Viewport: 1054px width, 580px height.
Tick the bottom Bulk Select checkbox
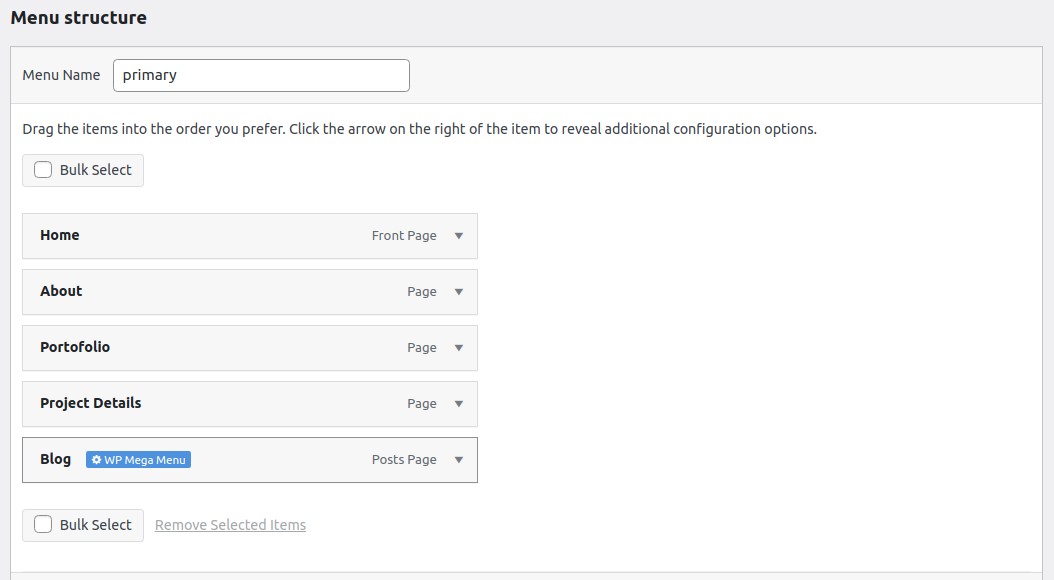pos(43,525)
